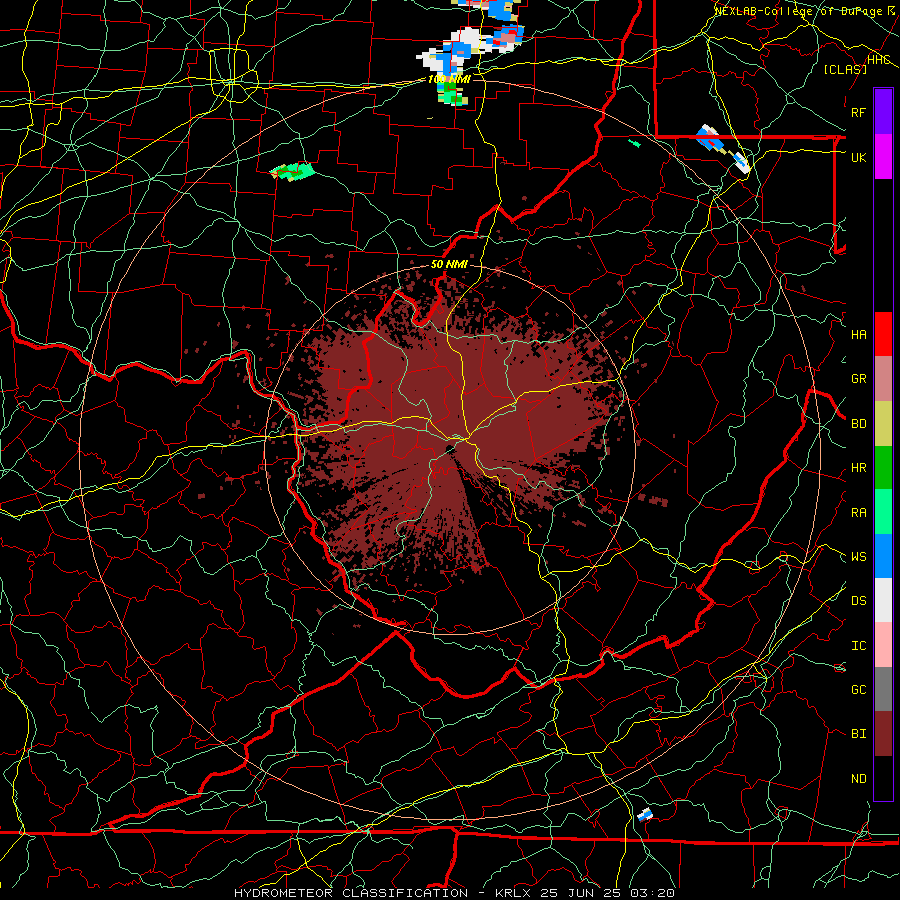Click the IC legend label
The image size is (900, 900).
coord(858,646)
